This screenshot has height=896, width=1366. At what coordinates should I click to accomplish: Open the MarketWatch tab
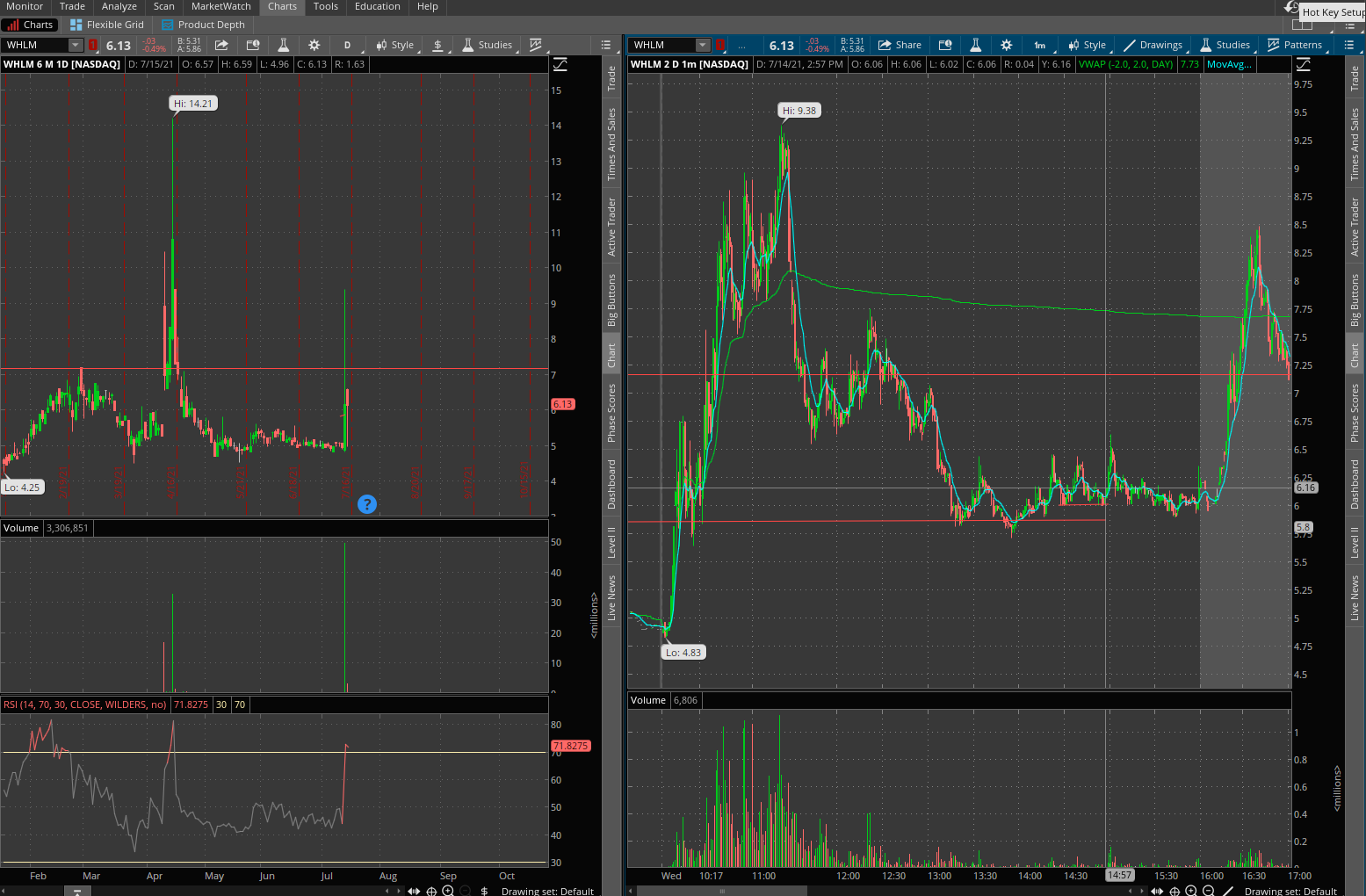coord(221,6)
